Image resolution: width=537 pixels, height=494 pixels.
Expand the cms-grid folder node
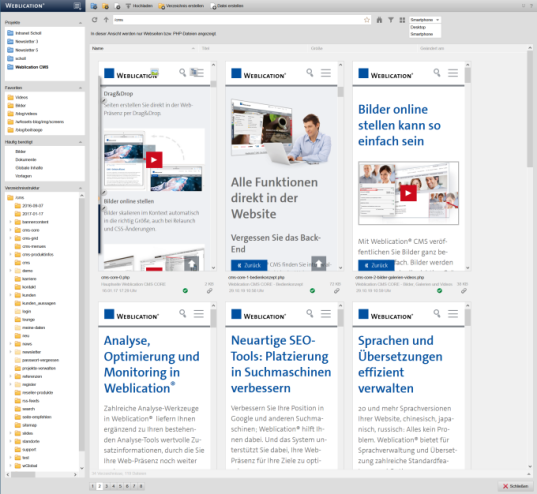[x=11, y=238]
